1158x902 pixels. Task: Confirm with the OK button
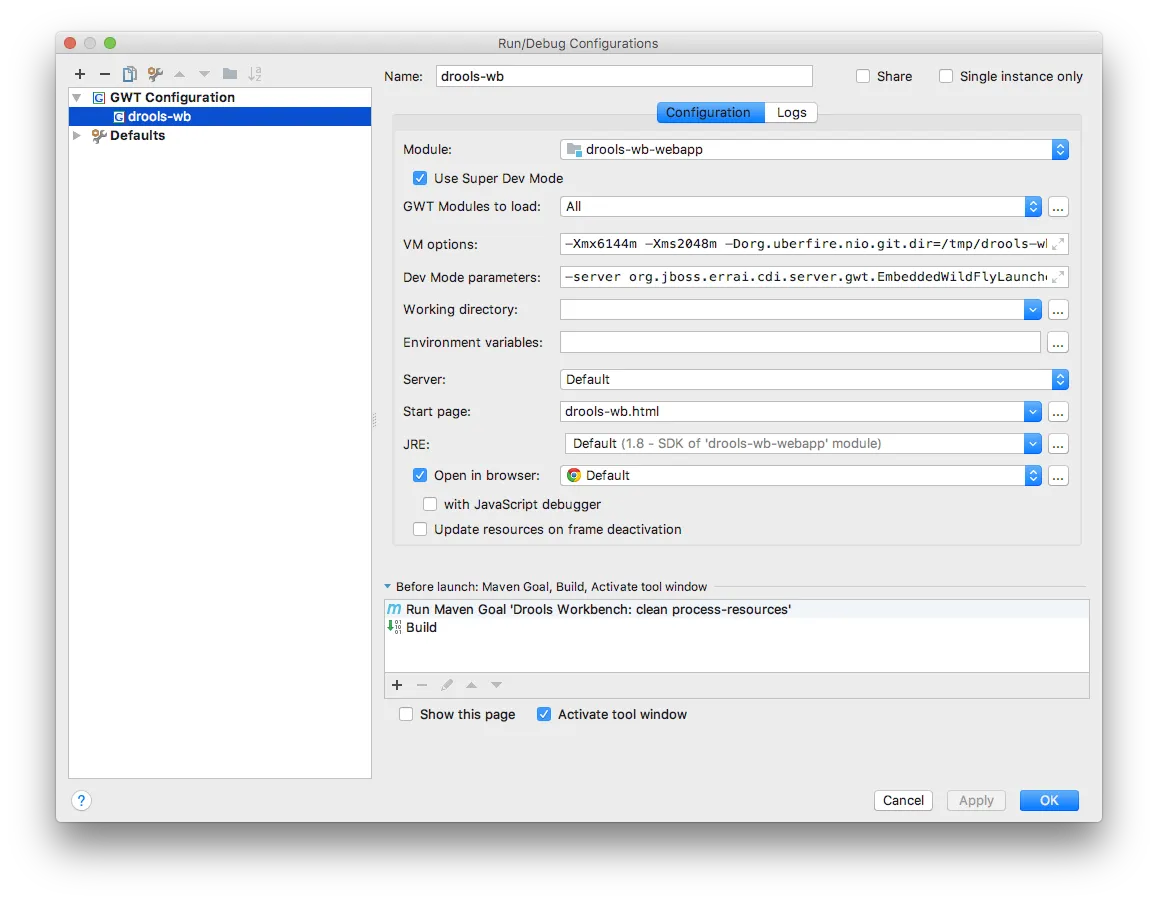click(x=1049, y=800)
